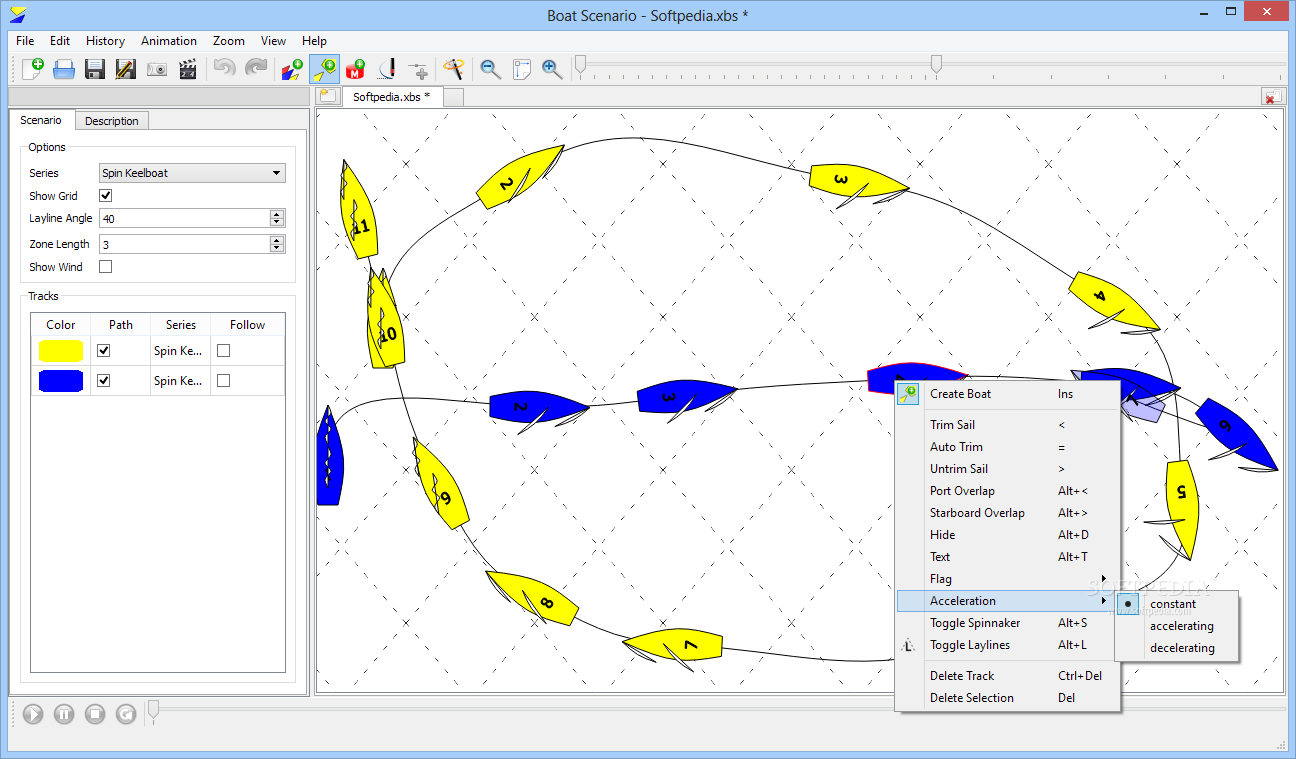This screenshot has width=1296, height=759.
Task: Start animation with the Play button
Action: click(33, 714)
